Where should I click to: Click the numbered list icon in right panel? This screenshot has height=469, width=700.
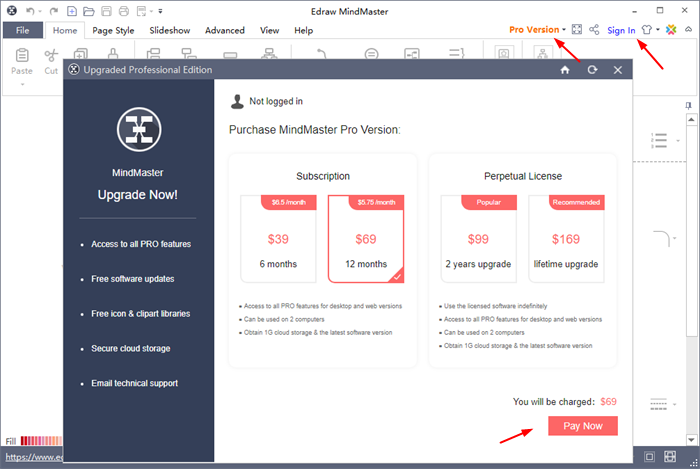(x=659, y=141)
